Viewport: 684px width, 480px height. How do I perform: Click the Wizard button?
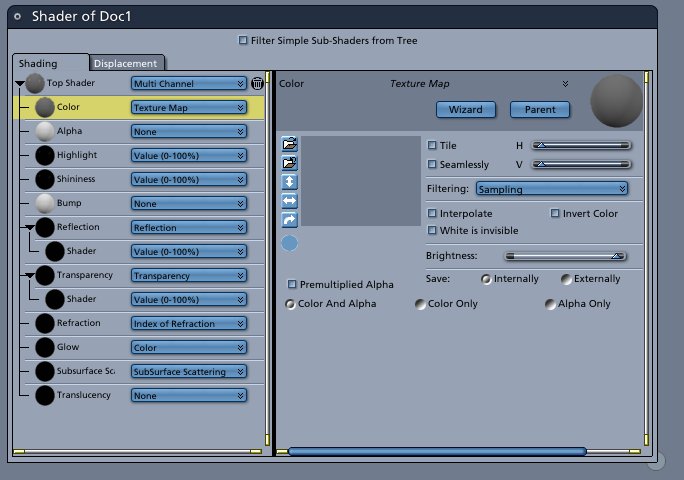click(x=466, y=109)
